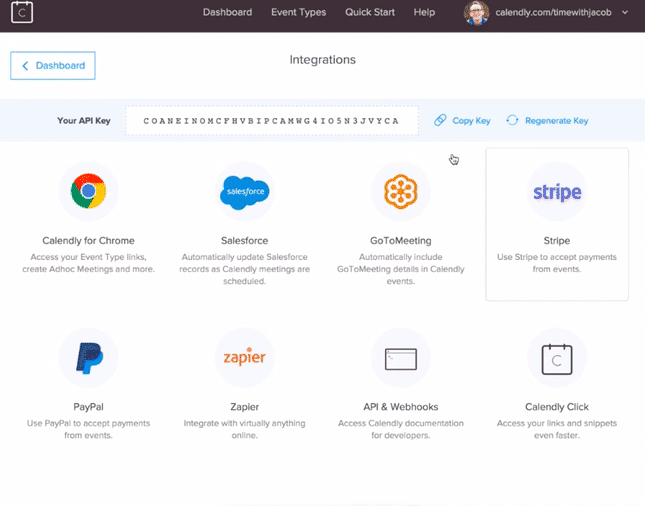Click the Integrations page heading
Screen dimensions: 645x506
(x=322, y=60)
